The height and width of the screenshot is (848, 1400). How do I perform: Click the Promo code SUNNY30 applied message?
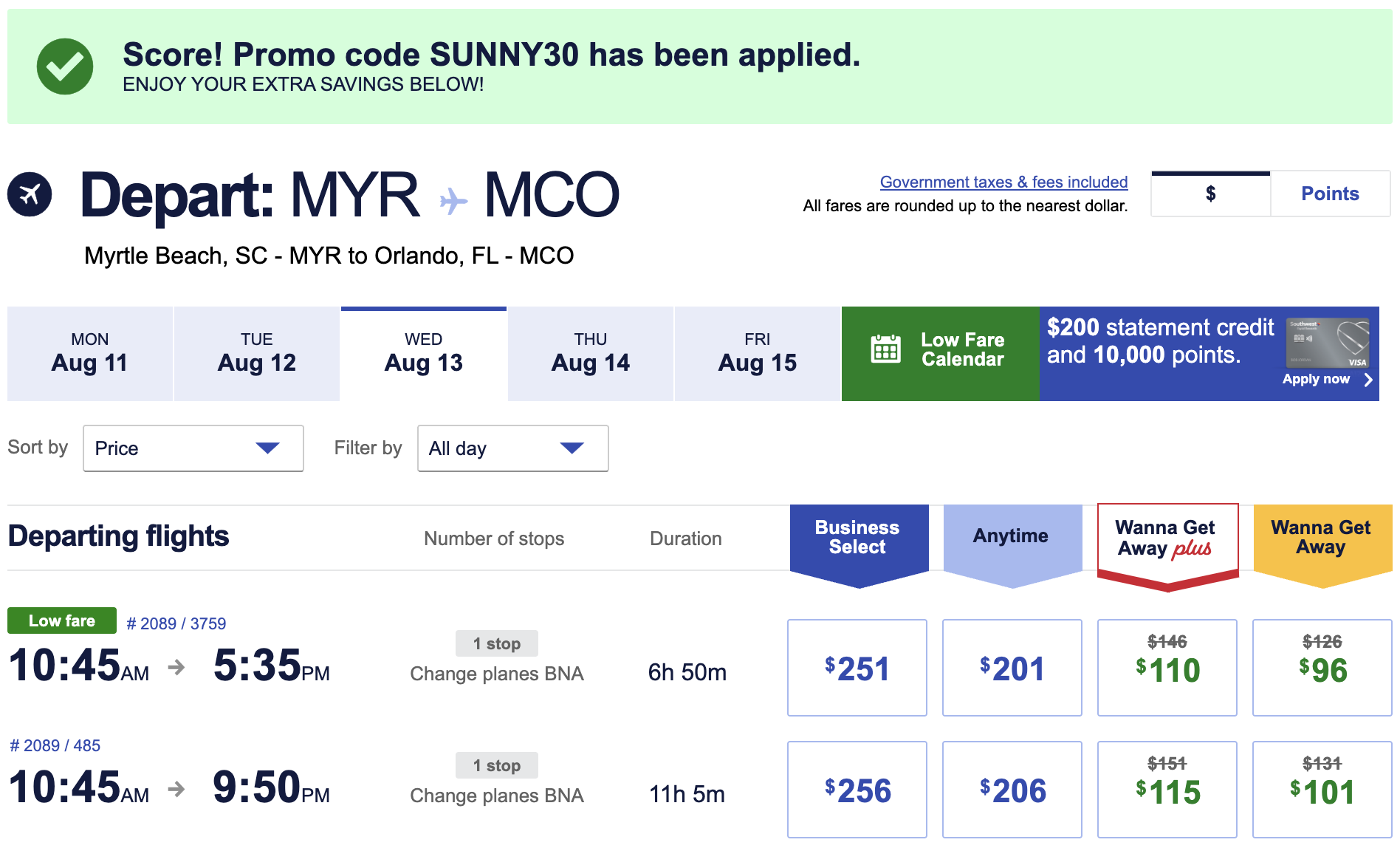tap(492, 55)
